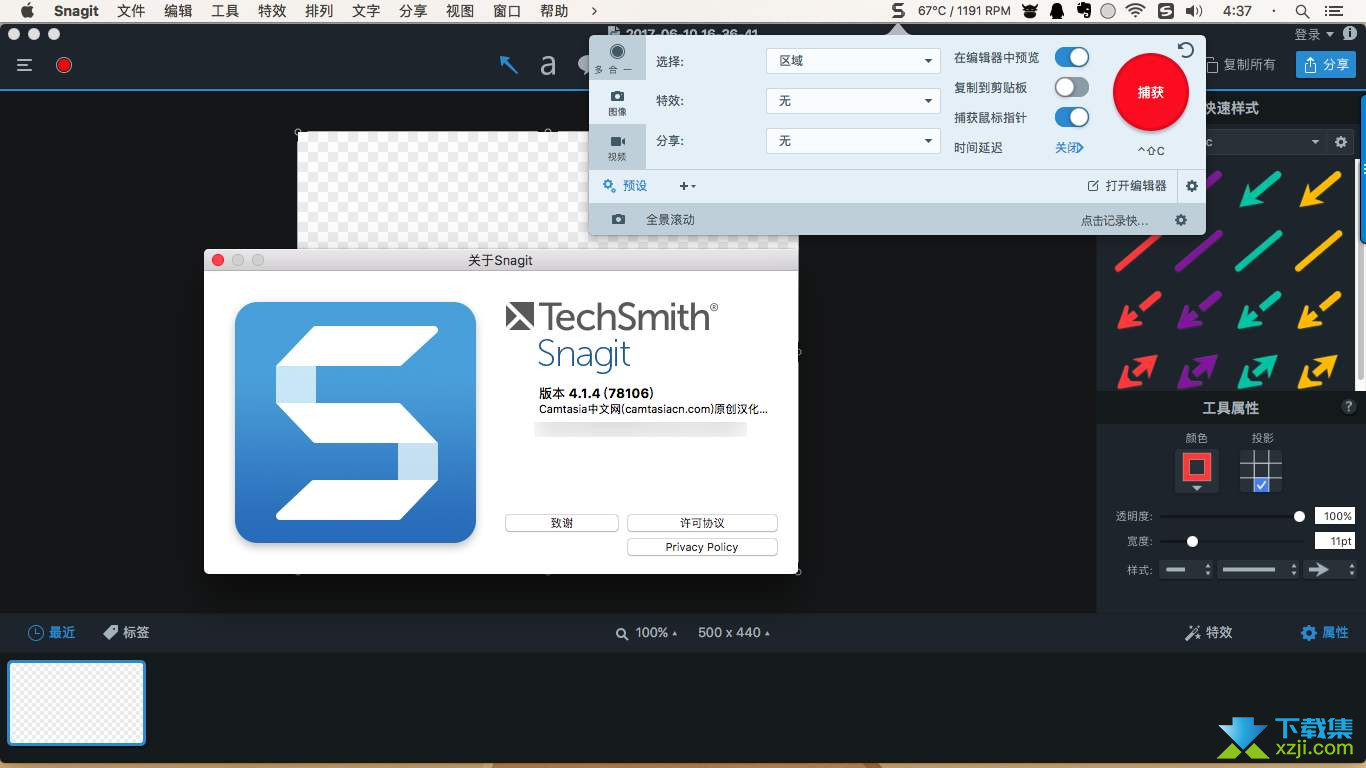Switch to the 最近 recent tab
This screenshot has width=1366, height=768.
click(x=51, y=632)
